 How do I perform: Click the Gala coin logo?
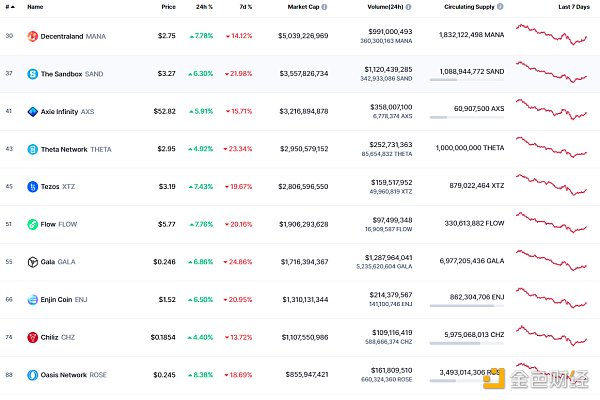pyautogui.click(x=33, y=262)
